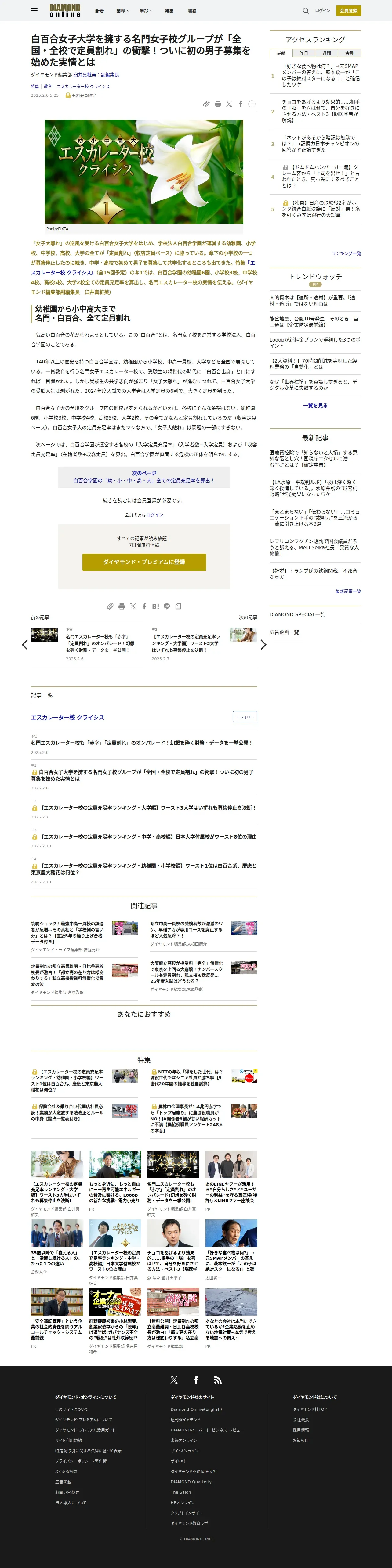Click the clip icon above article image
Screen dimensions: 392x1568
207,104
